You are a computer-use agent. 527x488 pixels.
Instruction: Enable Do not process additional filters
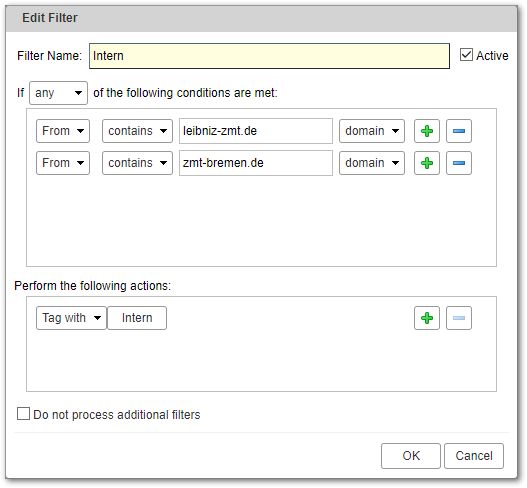tap(23, 414)
